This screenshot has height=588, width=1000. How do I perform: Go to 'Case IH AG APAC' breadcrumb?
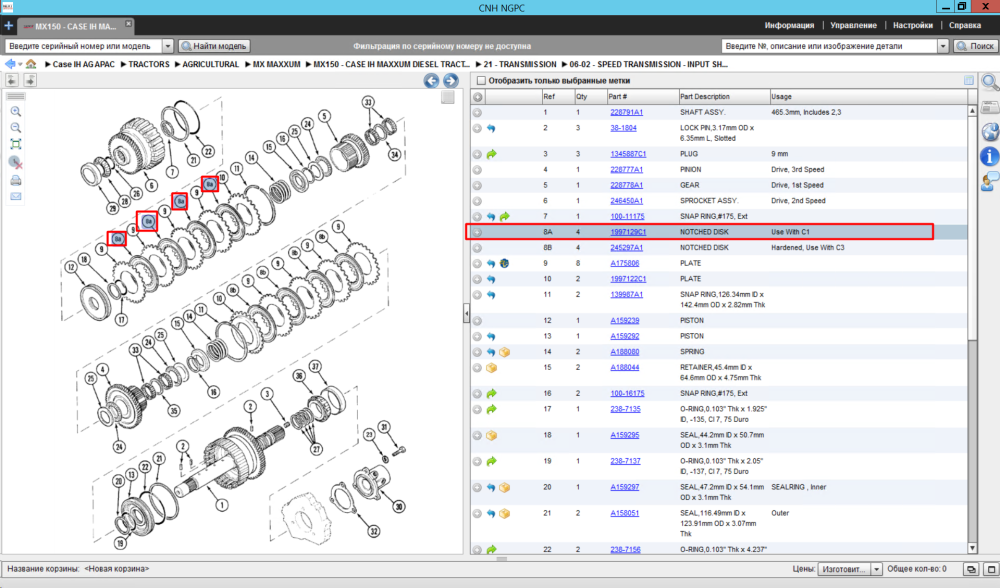84,64
